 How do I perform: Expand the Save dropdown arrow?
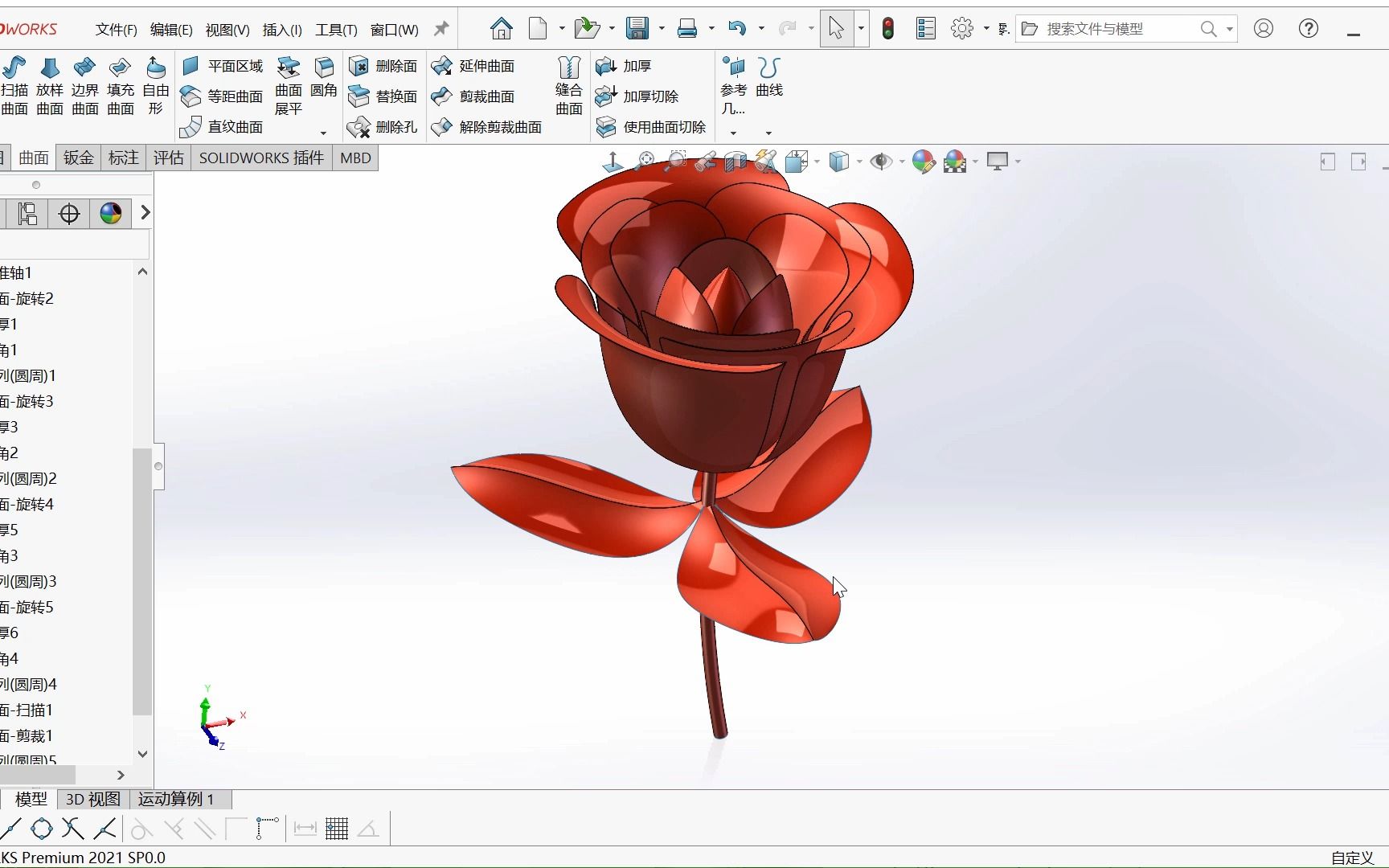click(662, 29)
